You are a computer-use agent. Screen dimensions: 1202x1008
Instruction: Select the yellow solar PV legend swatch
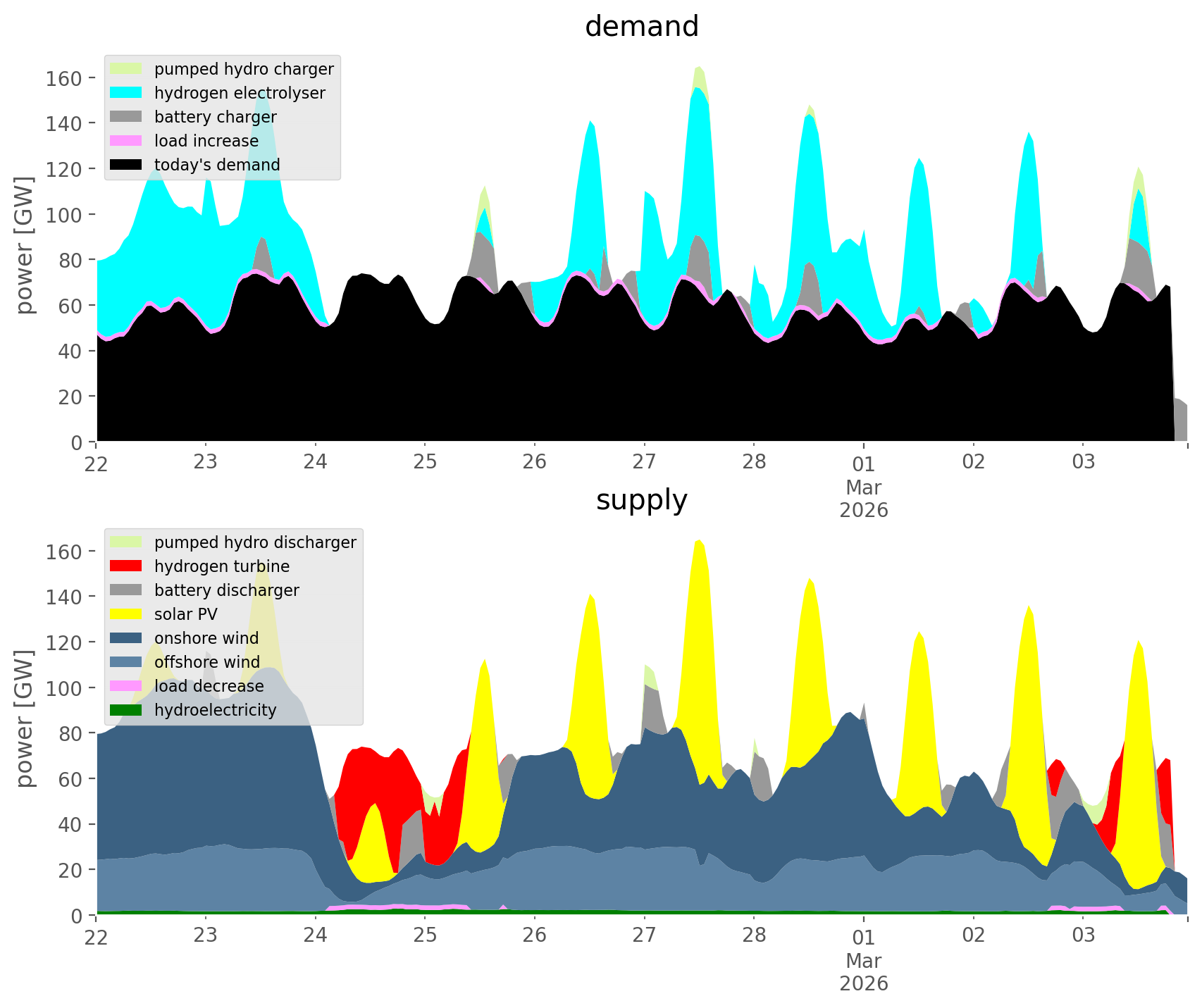(127, 614)
